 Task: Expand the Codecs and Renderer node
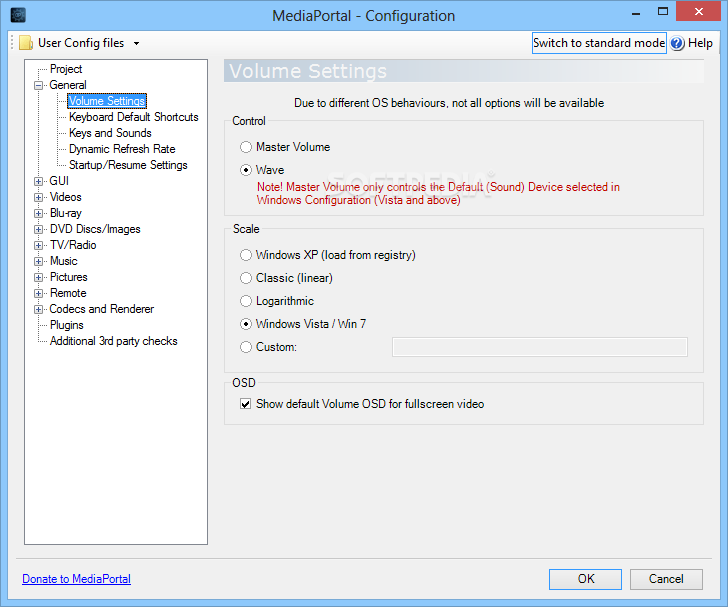39,309
